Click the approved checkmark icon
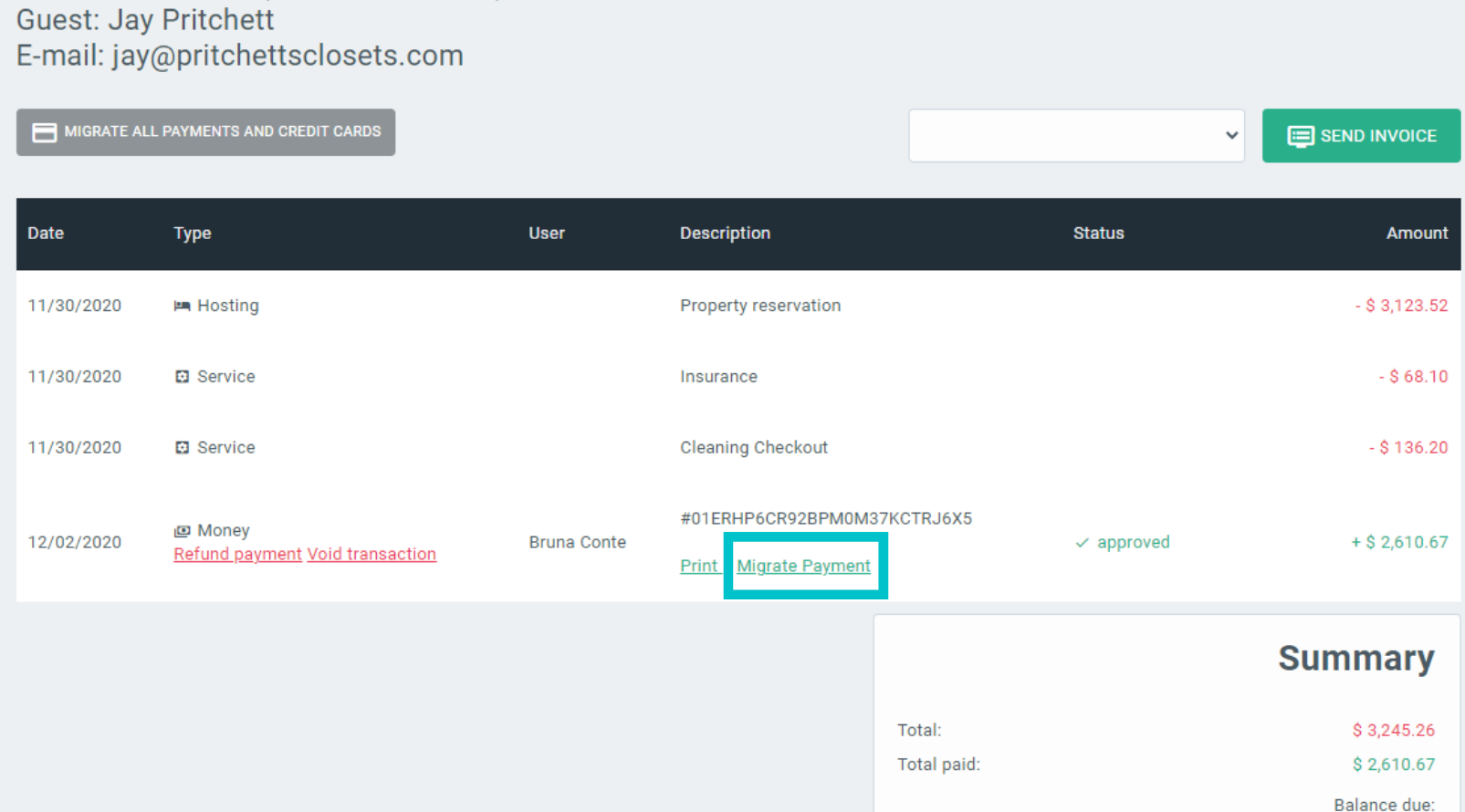Screen dimensions: 1465x812 pos(1082,543)
